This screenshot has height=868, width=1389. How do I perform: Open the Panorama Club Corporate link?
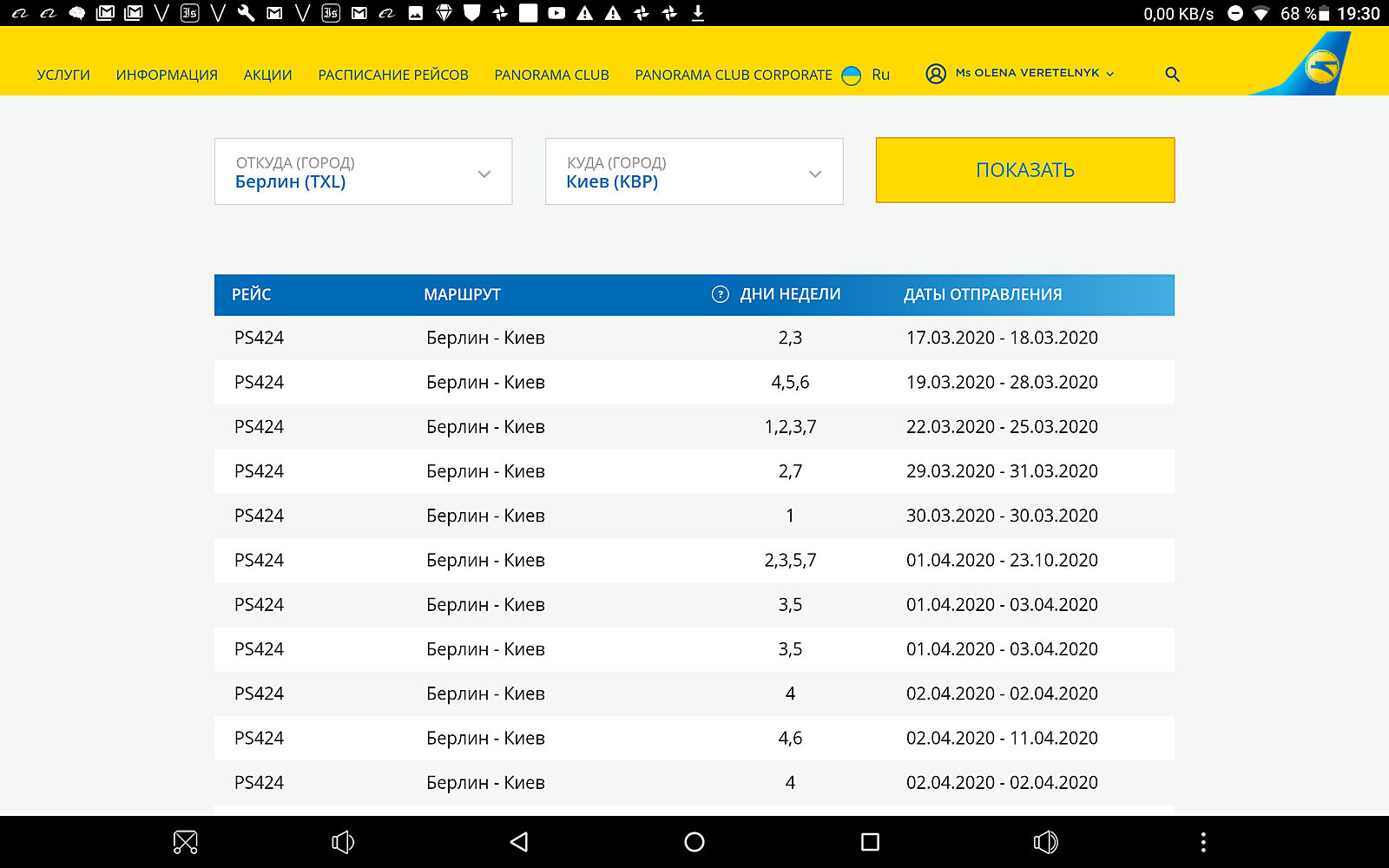tap(733, 75)
